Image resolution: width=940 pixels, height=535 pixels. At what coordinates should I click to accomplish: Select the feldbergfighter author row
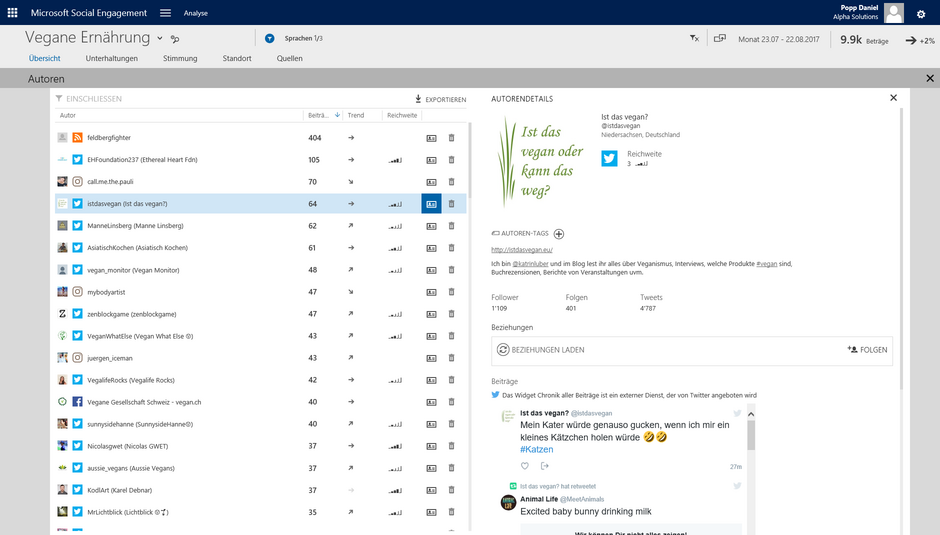(260, 138)
